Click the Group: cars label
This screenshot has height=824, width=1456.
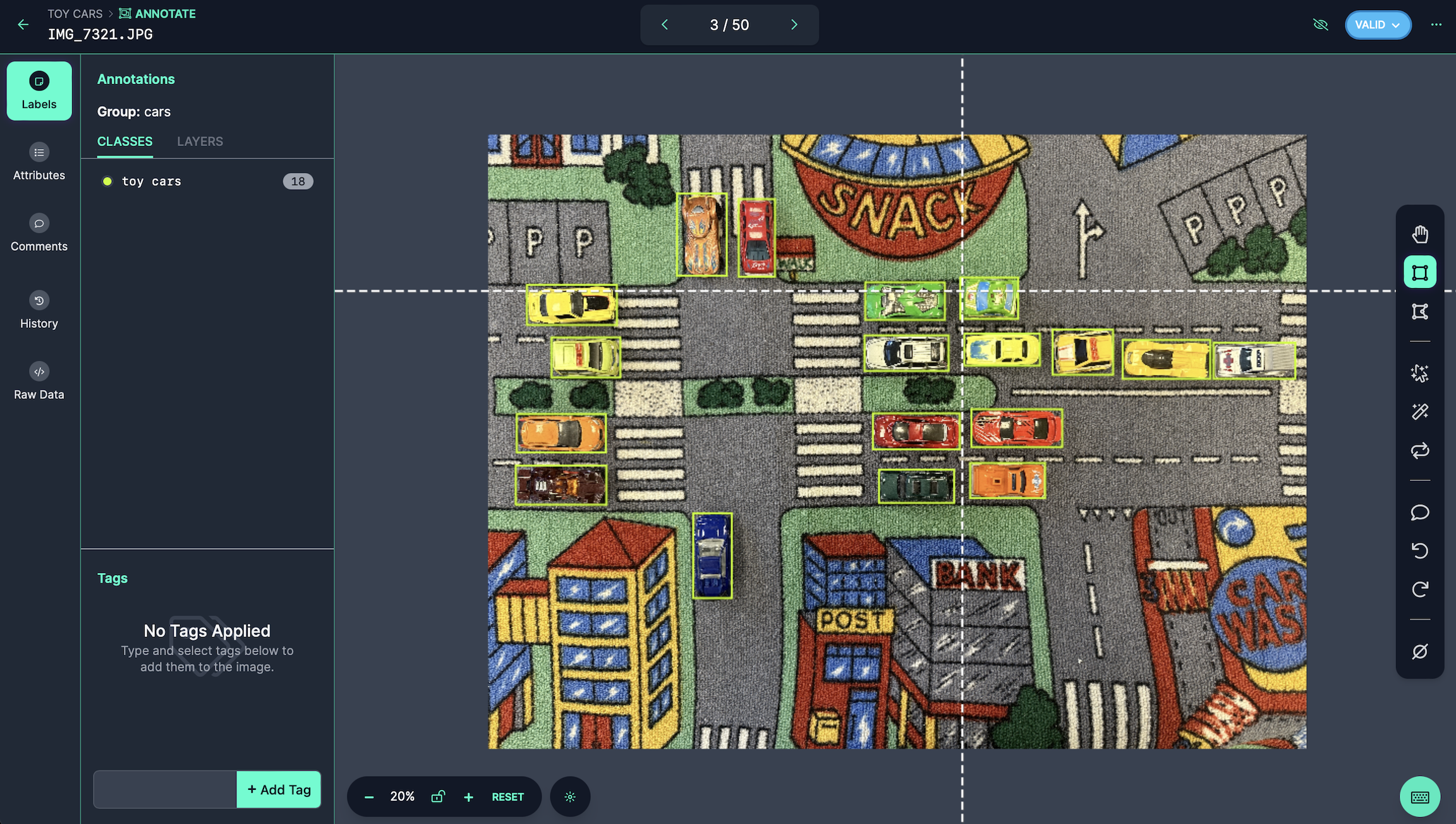coord(134,112)
